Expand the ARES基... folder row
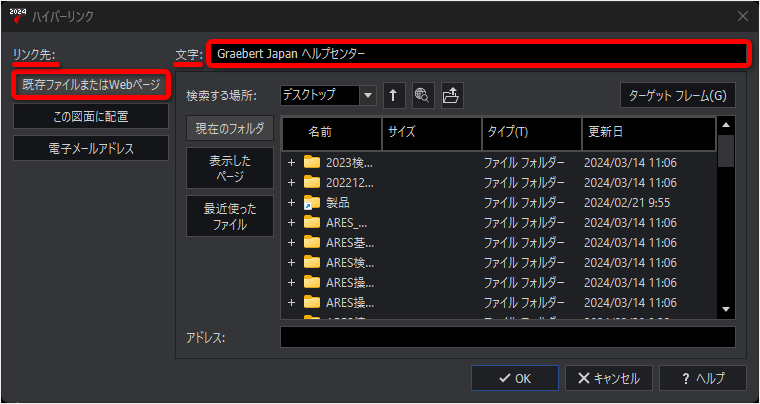 291,243
